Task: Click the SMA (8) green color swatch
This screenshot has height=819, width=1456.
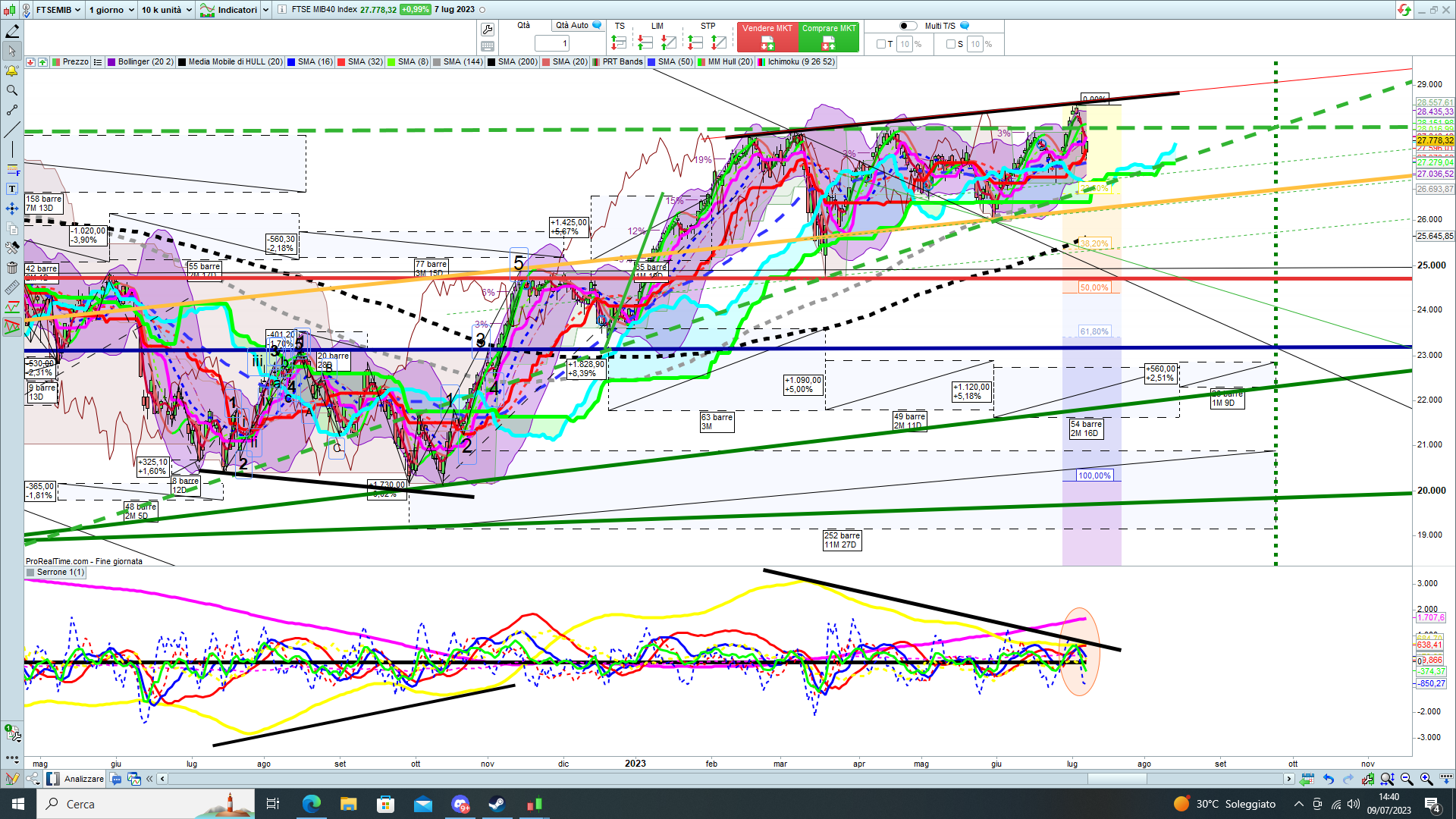Action: click(391, 62)
